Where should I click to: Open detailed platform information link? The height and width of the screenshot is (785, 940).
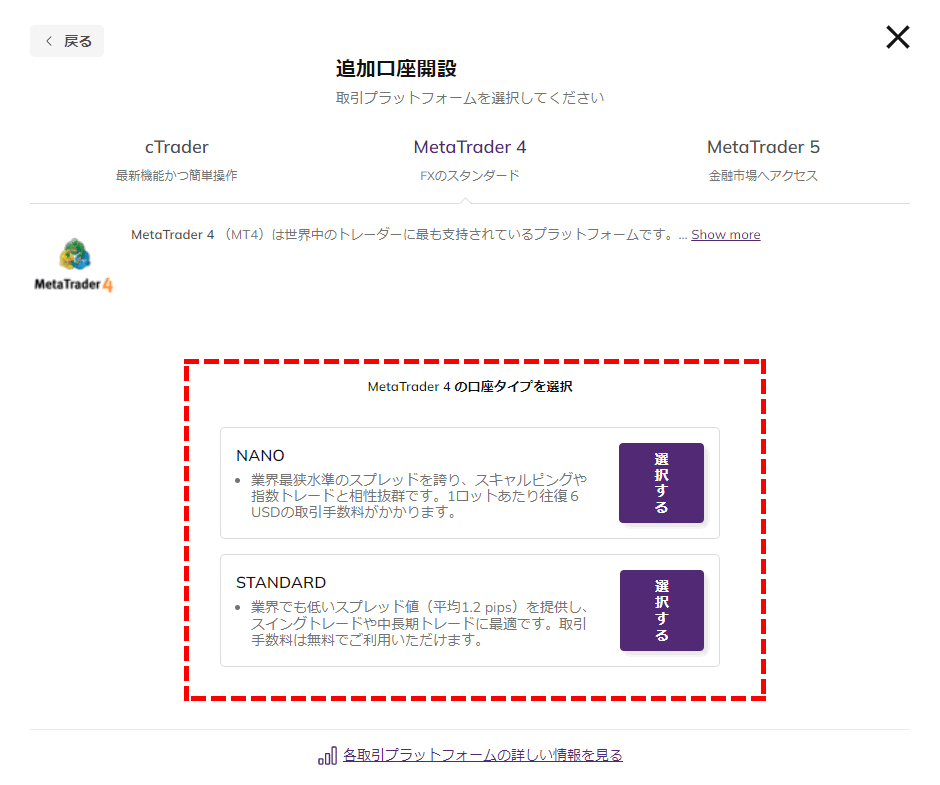(483, 755)
